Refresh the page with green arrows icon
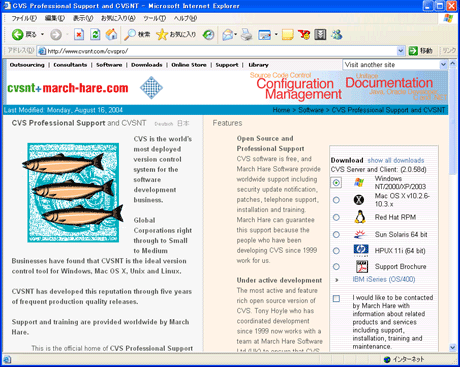This screenshot has width=460, height=367. click(x=95, y=34)
